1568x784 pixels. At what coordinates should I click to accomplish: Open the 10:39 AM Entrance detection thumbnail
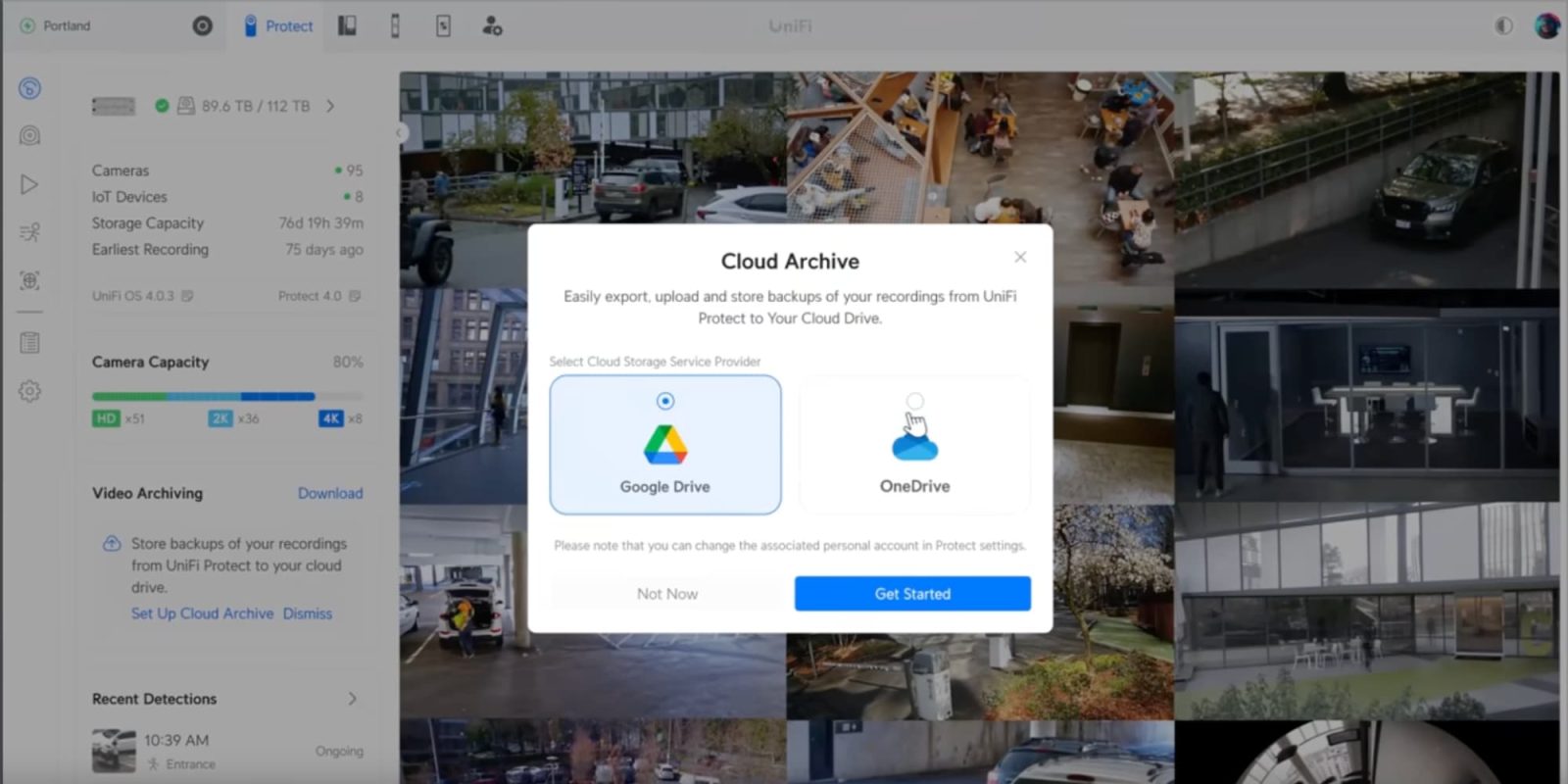114,751
